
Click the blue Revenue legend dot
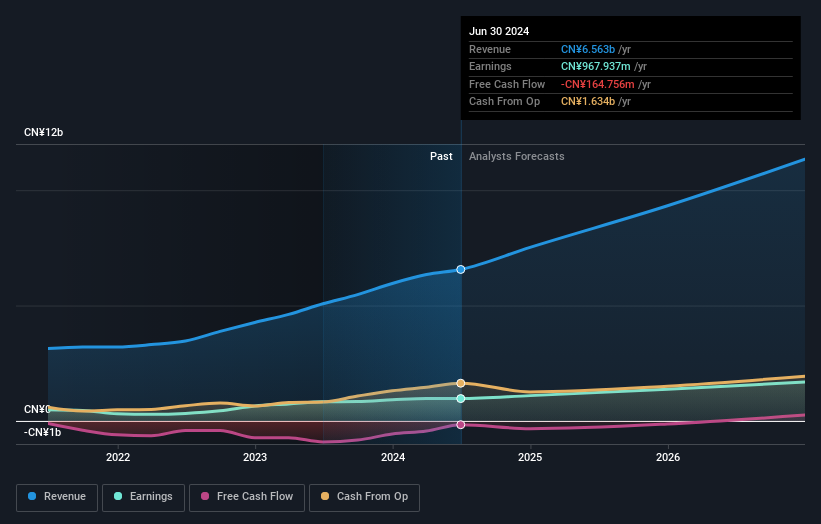[x=32, y=496]
